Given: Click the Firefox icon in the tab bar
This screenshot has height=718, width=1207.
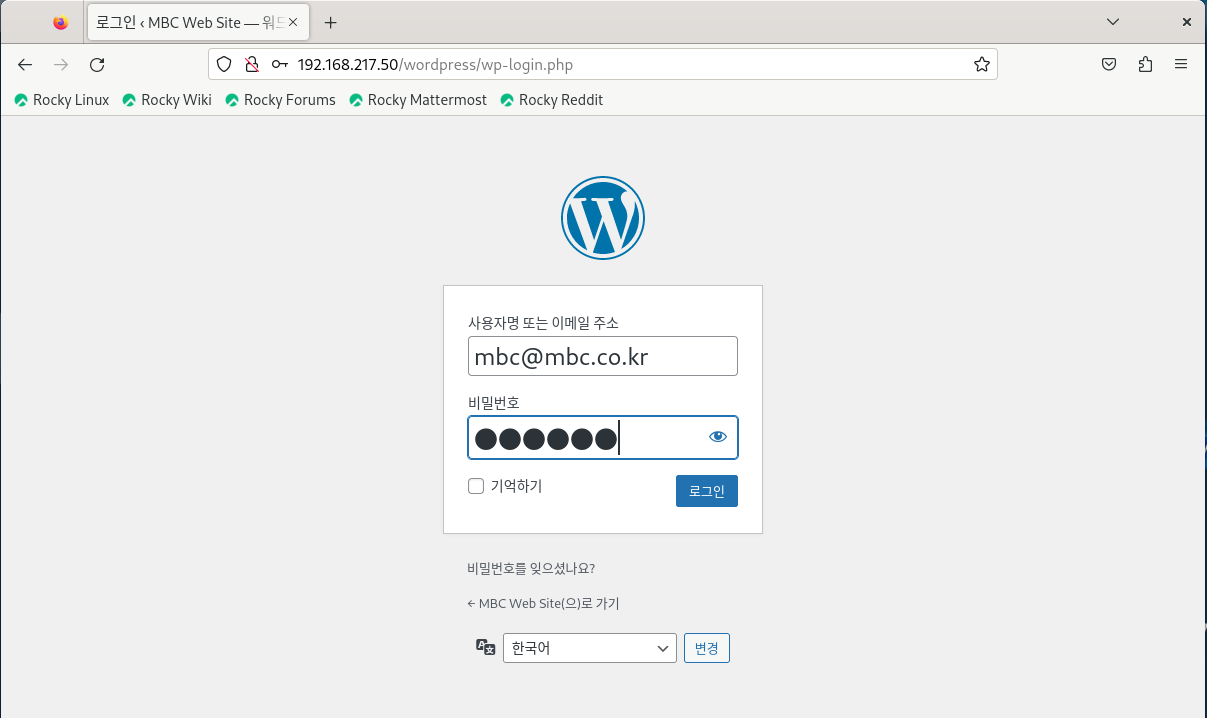Looking at the screenshot, I should [61, 22].
